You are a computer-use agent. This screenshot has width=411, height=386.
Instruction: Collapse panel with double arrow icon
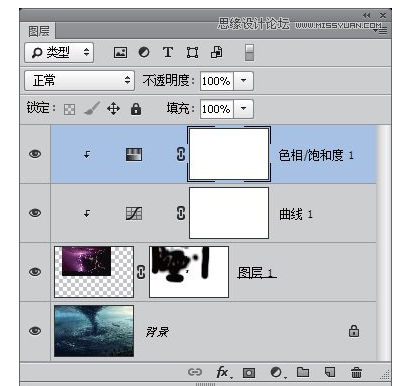pyautogui.click(x=367, y=15)
